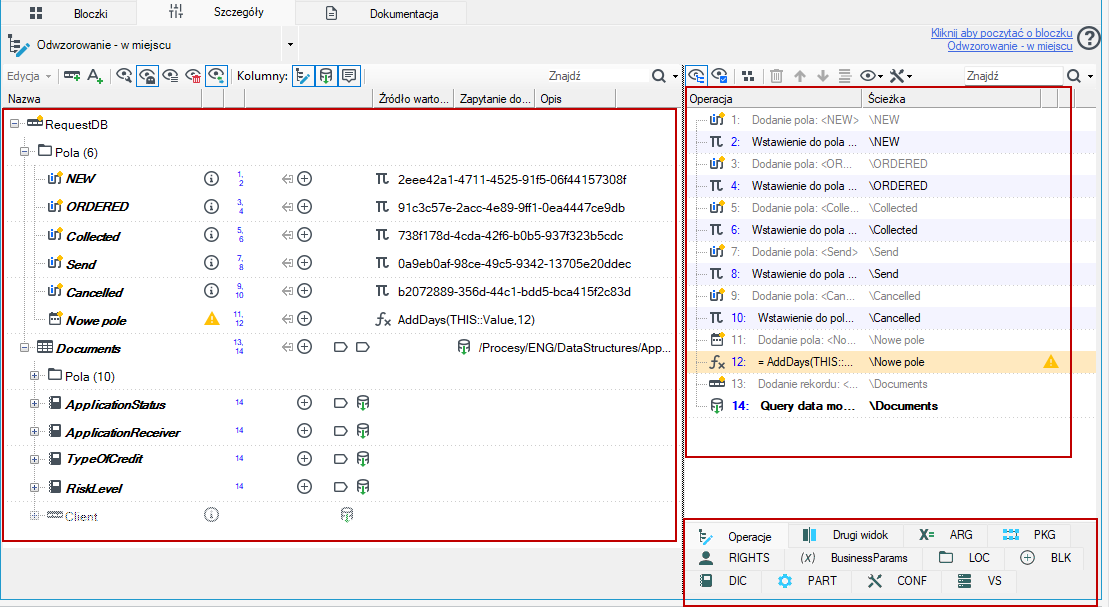This screenshot has width=1109, height=607.
Task: Toggle the eye tree view in operations toolbar
Action: 697,76
